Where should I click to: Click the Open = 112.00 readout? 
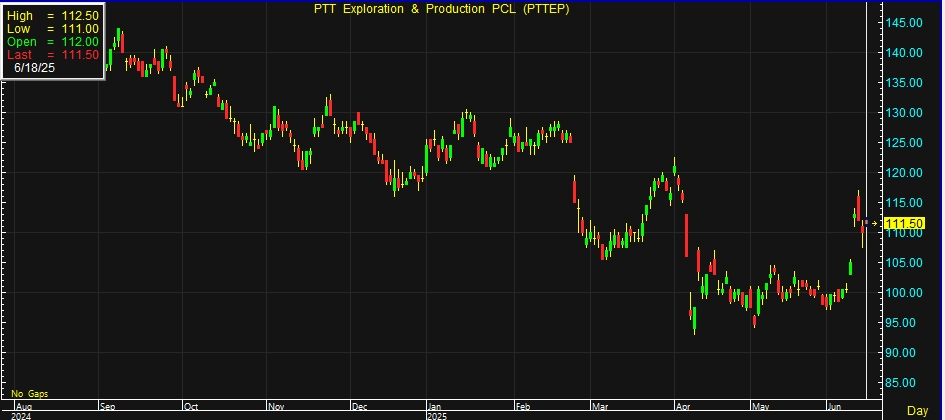pyautogui.click(x=53, y=42)
